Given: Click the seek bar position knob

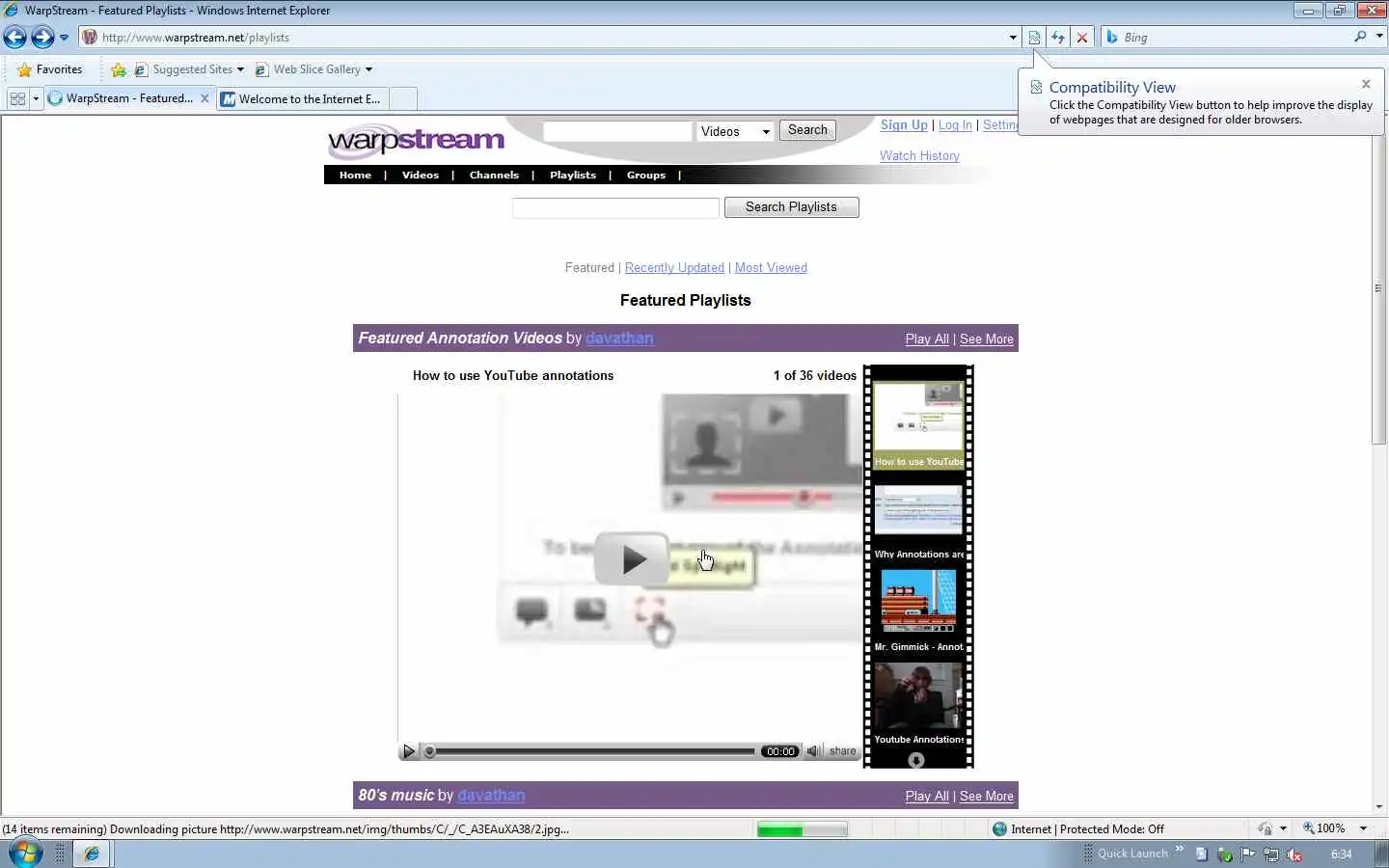Looking at the screenshot, I should click(430, 751).
